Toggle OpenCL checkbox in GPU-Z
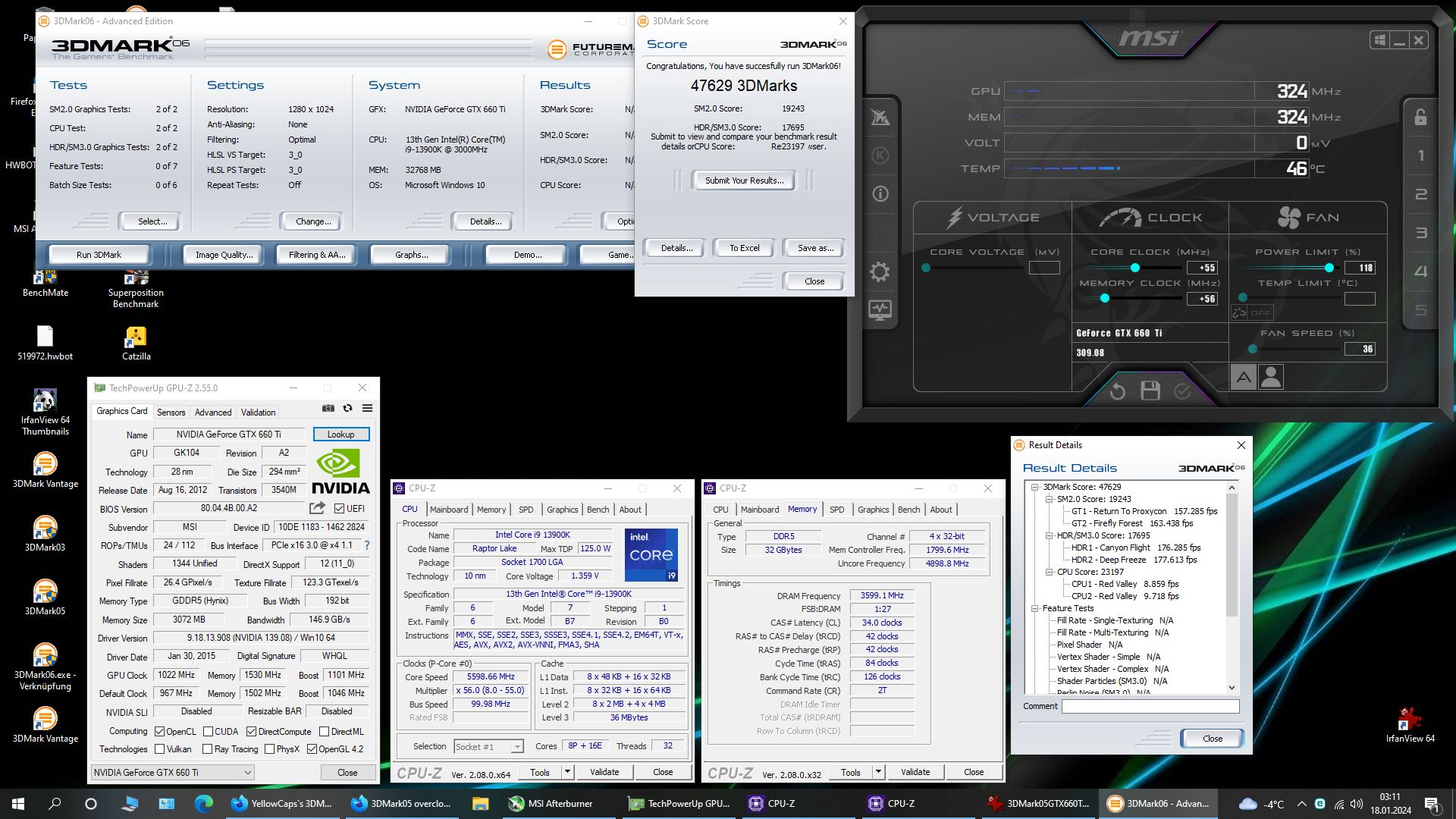 tap(159, 732)
